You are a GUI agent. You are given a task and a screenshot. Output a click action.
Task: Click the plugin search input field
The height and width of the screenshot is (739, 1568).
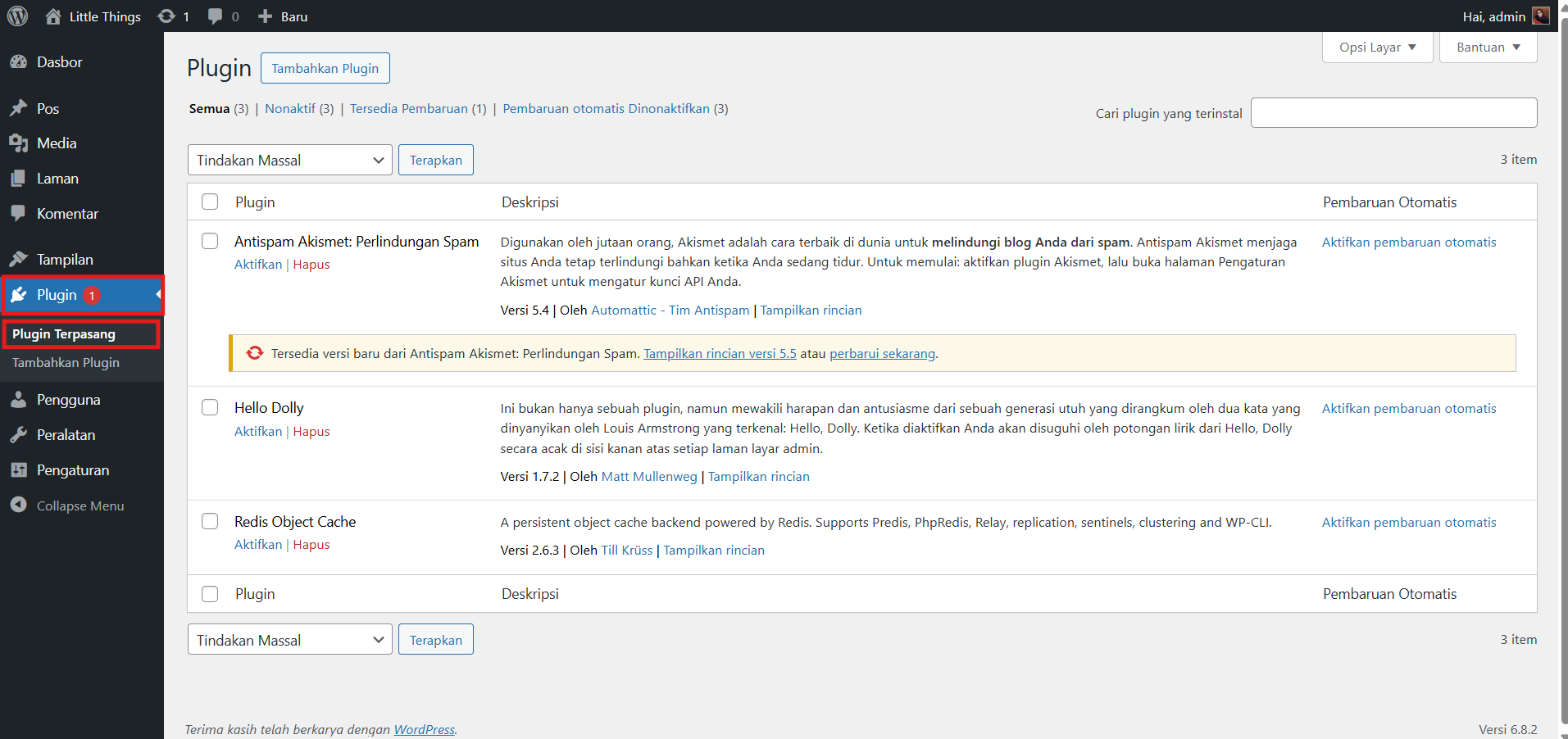click(1393, 112)
